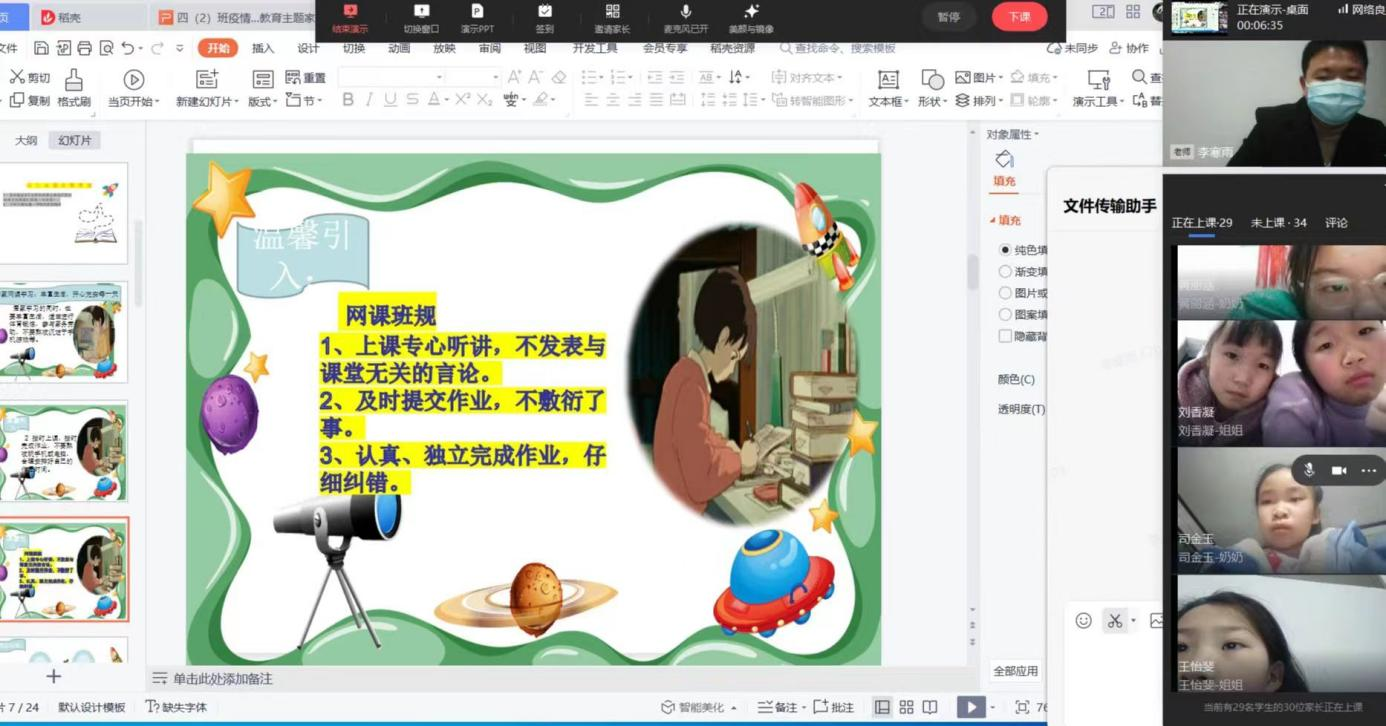Toggle the 麦克风已开 microphone icon
The image size is (1386, 726).
(686, 11)
